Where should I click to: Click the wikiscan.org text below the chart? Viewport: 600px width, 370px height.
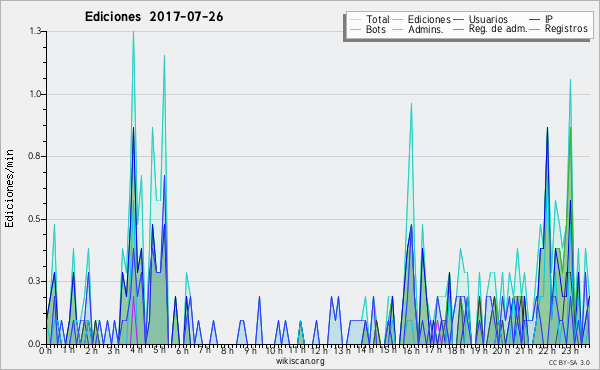pos(300,361)
